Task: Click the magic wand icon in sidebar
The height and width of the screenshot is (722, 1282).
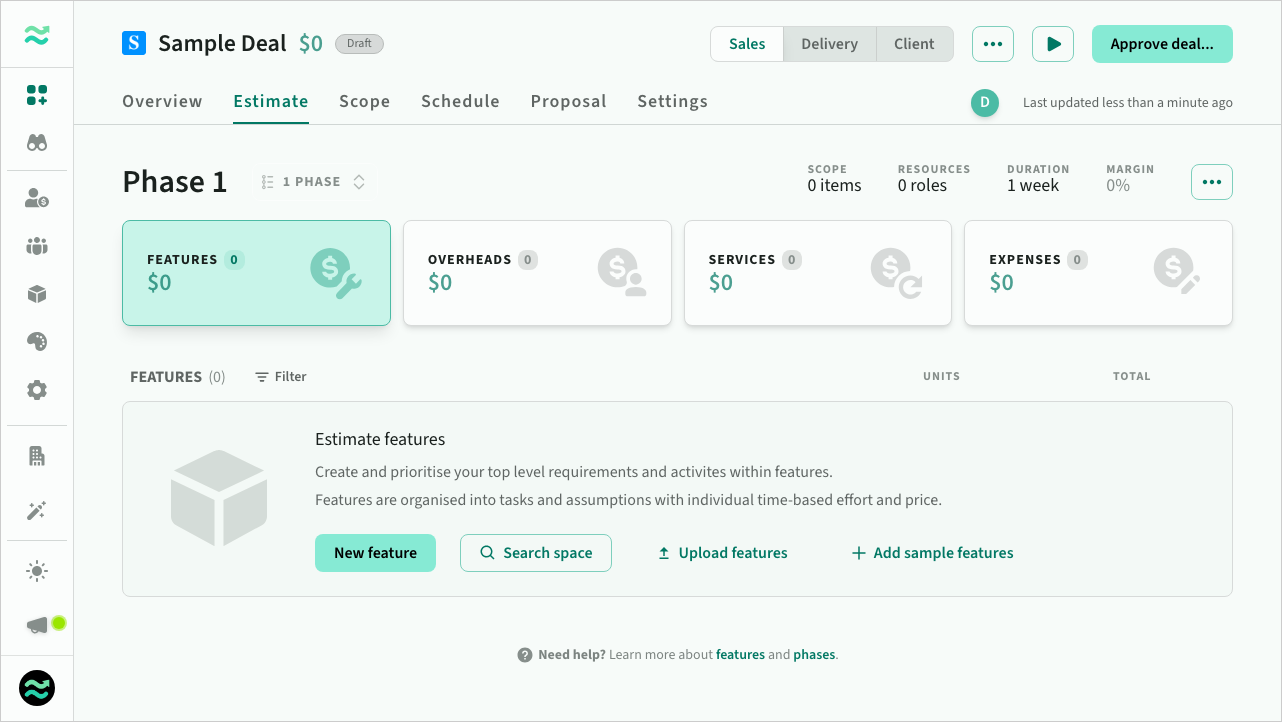Action: [x=37, y=511]
